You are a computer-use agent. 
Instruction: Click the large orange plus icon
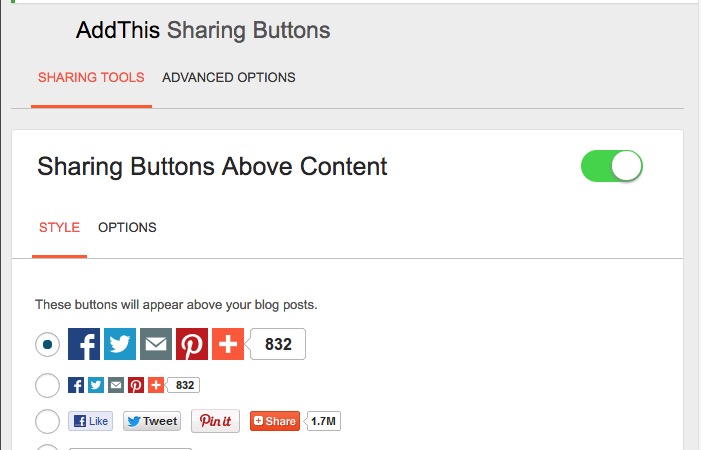pyautogui.click(x=228, y=344)
